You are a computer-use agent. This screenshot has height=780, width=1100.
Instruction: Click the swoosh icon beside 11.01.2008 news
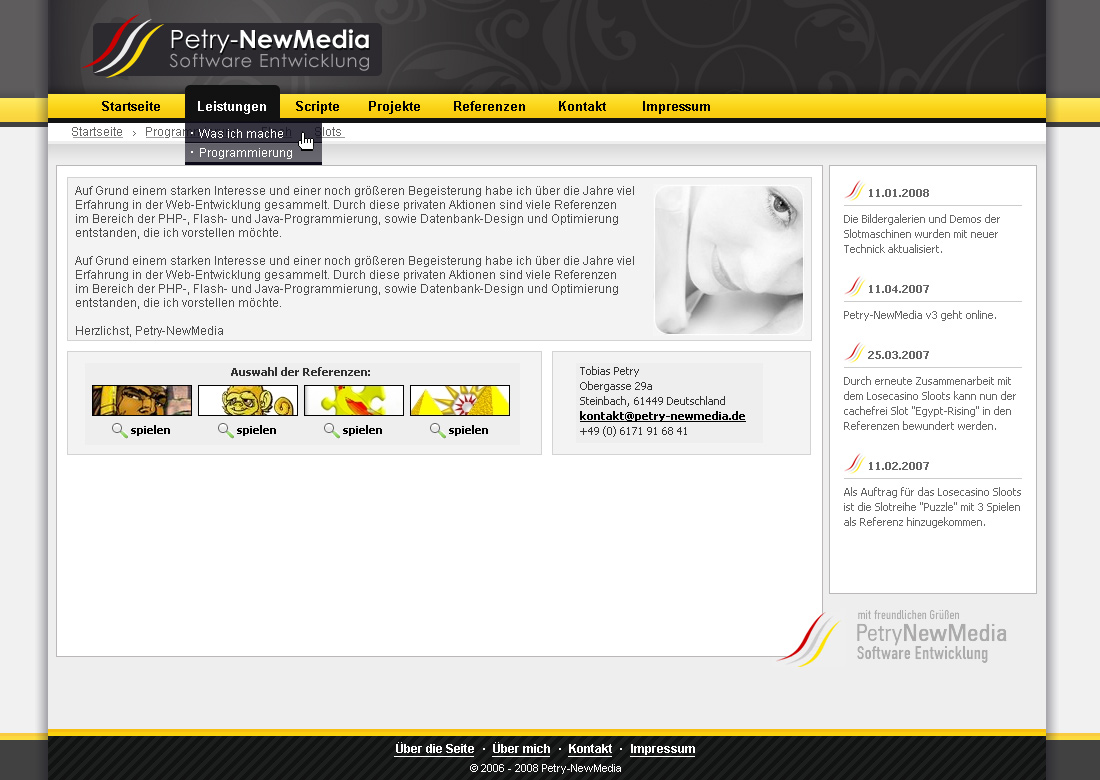click(x=853, y=191)
